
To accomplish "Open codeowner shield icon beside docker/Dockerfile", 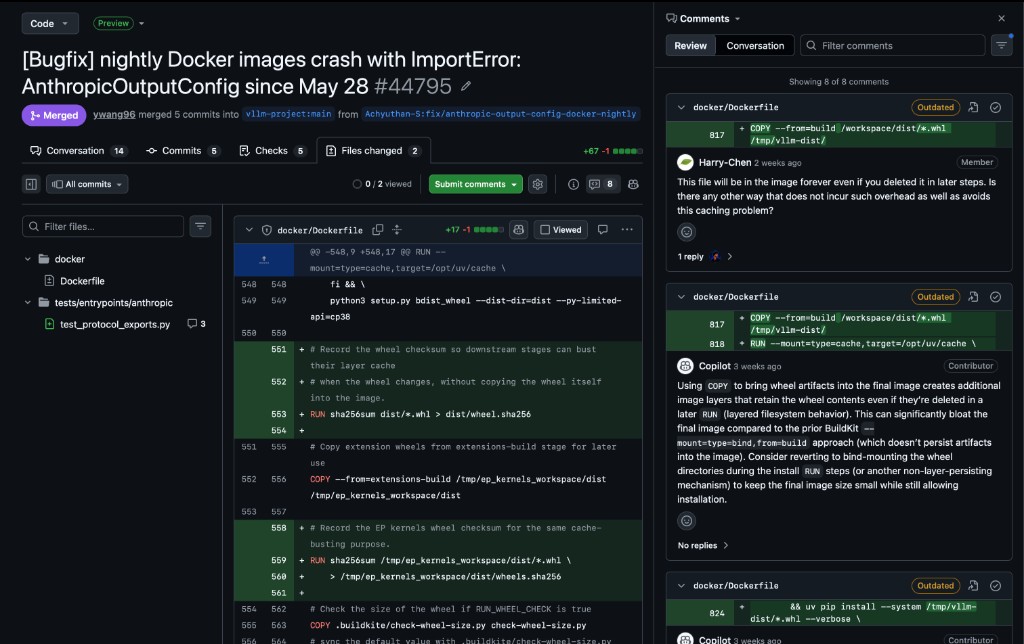I will point(266,230).
